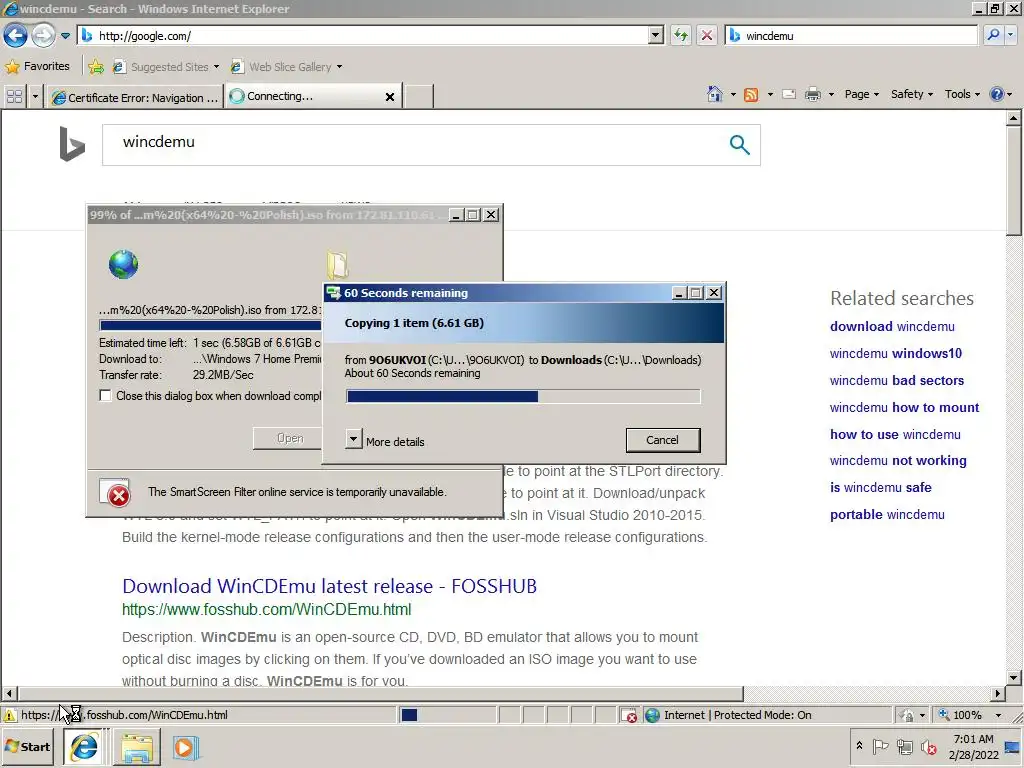This screenshot has width=1024, height=768.
Task: Refresh the page with the green arrows icon
Action: [680, 35]
